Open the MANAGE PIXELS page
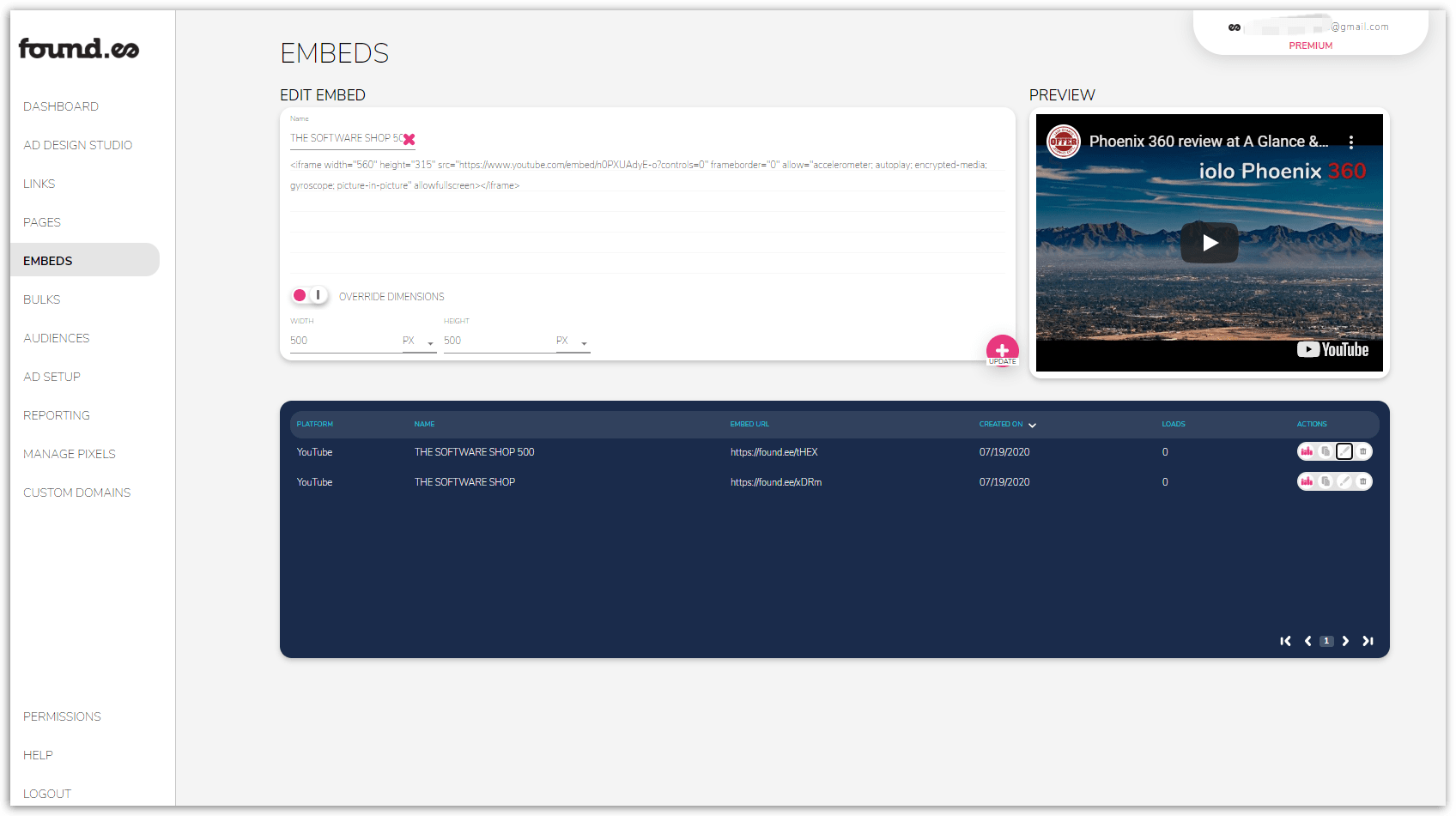The image size is (1456, 816). click(70, 453)
